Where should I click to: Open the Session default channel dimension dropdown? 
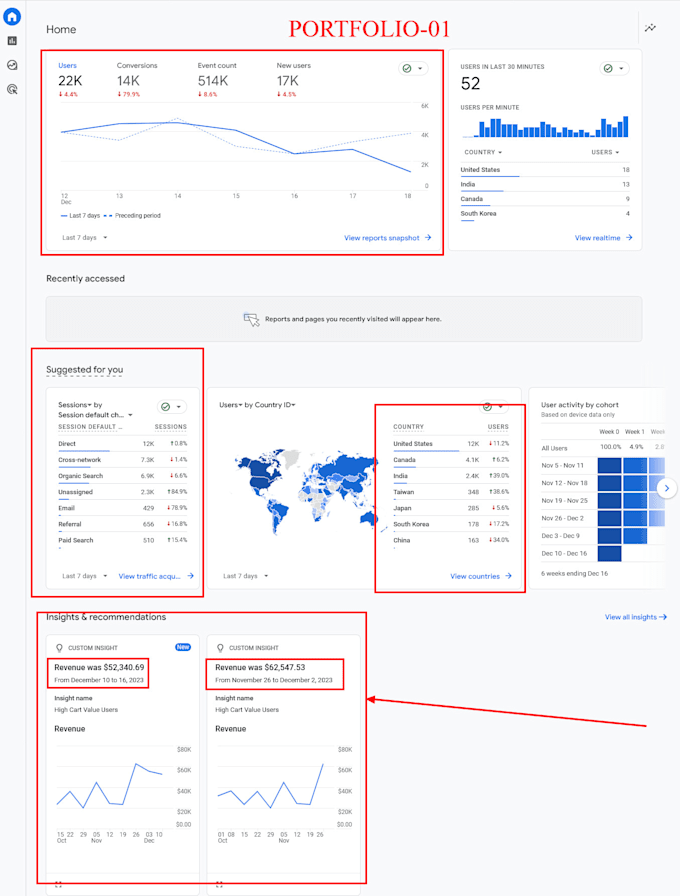pyautogui.click(x=95, y=415)
